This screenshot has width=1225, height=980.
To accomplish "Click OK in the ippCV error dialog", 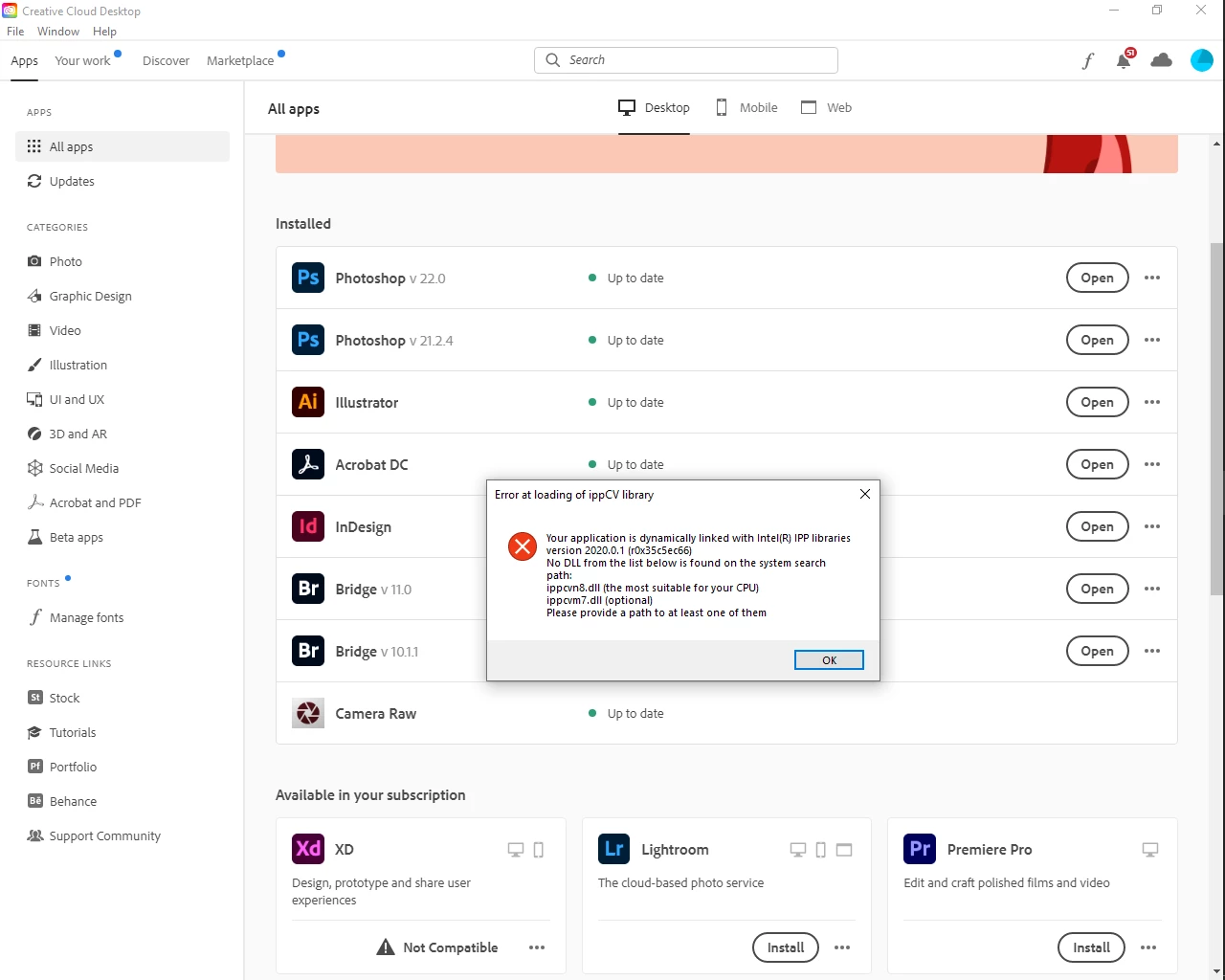I will coord(829,660).
